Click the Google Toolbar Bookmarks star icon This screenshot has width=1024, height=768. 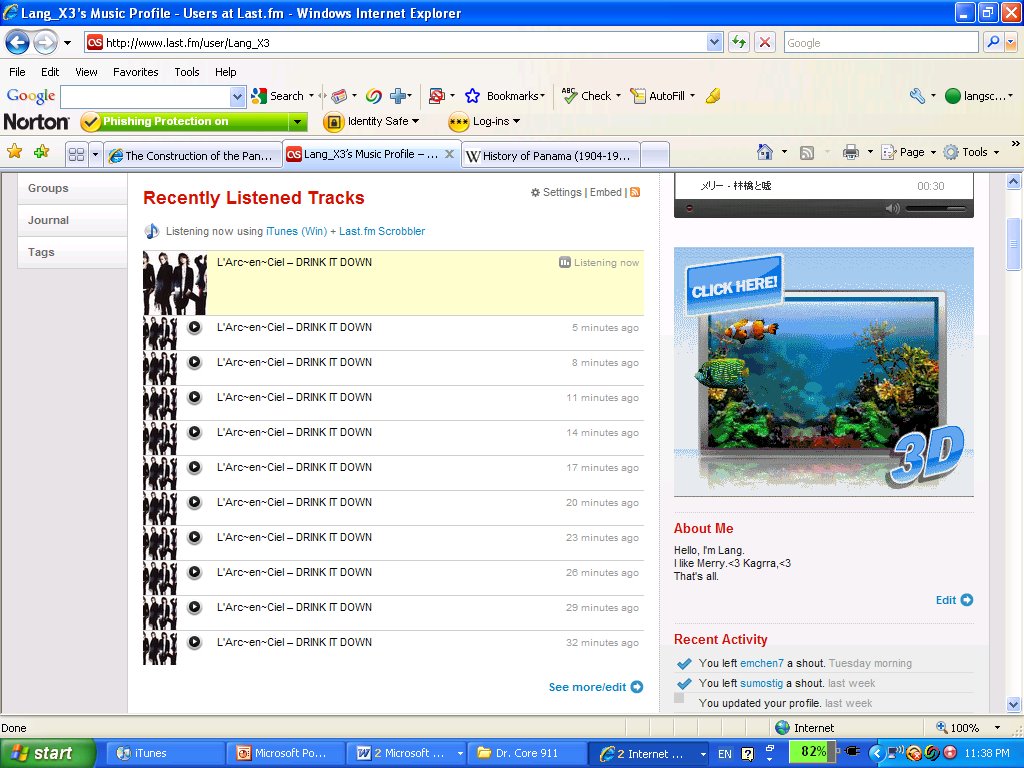click(472, 96)
